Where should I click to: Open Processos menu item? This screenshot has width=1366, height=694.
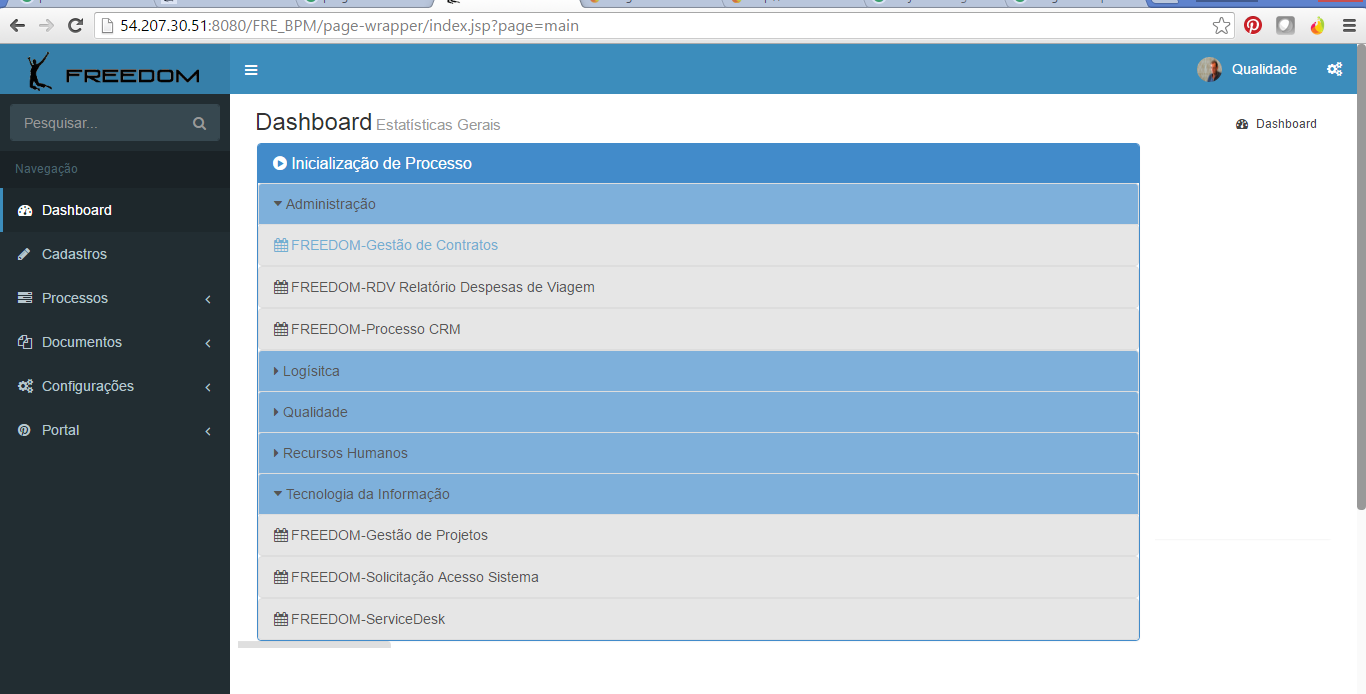tap(115, 298)
